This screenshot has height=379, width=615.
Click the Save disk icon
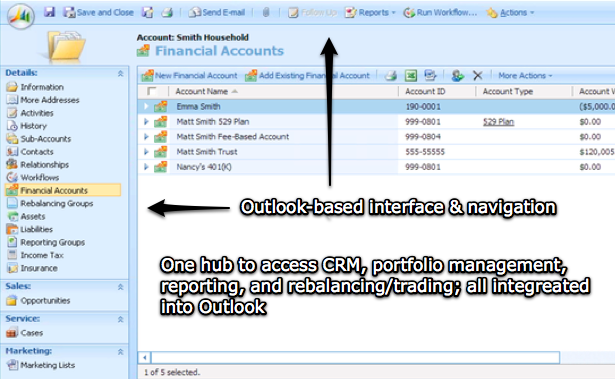tap(49, 12)
